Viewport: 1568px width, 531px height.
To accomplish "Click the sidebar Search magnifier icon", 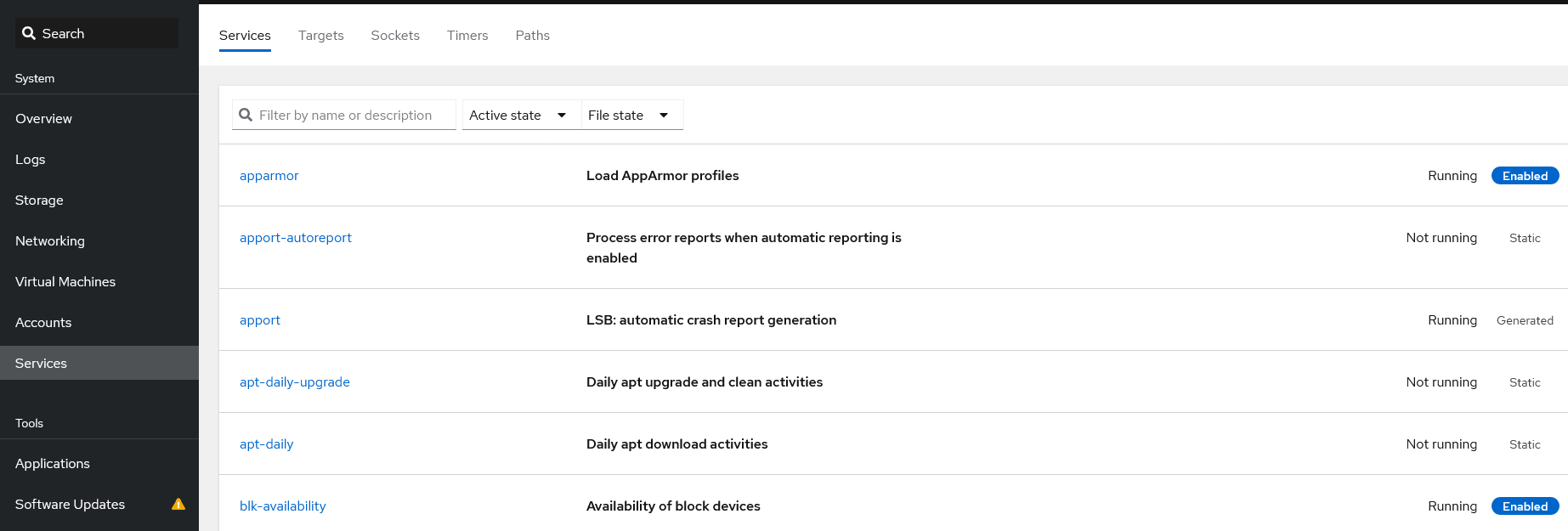I will click(29, 33).
